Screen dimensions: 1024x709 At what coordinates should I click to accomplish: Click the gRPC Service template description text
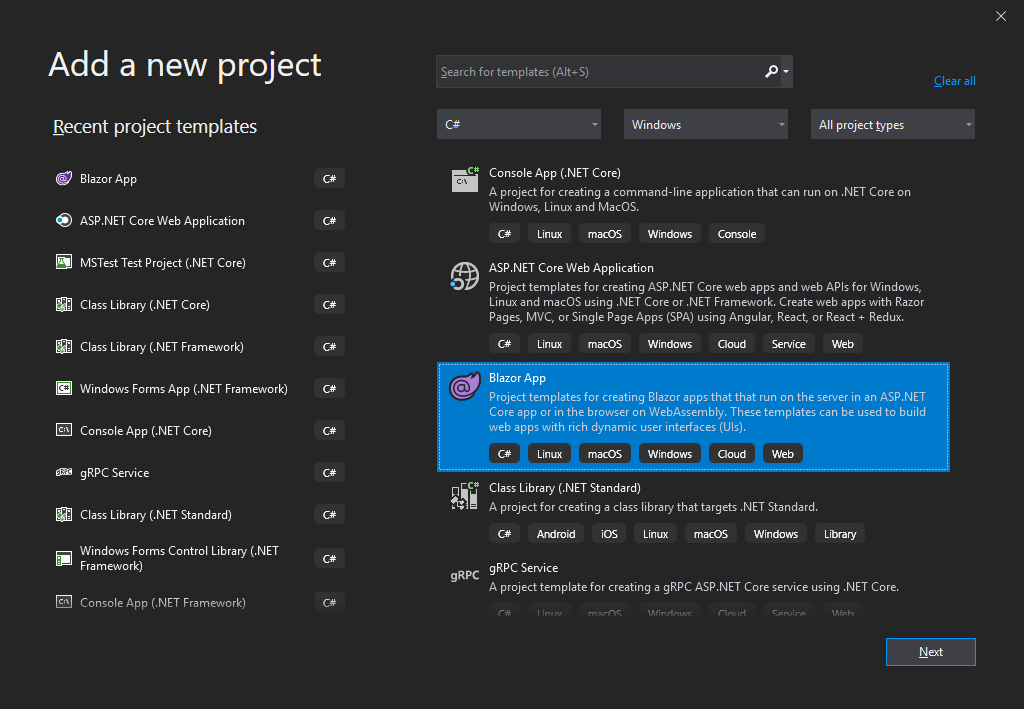point(694,587)
